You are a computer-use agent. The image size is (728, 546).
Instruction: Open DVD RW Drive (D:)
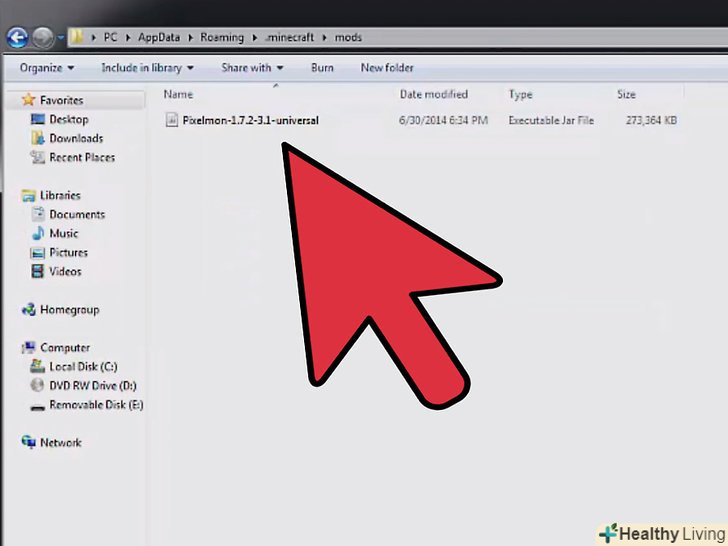tap(93, 386)
